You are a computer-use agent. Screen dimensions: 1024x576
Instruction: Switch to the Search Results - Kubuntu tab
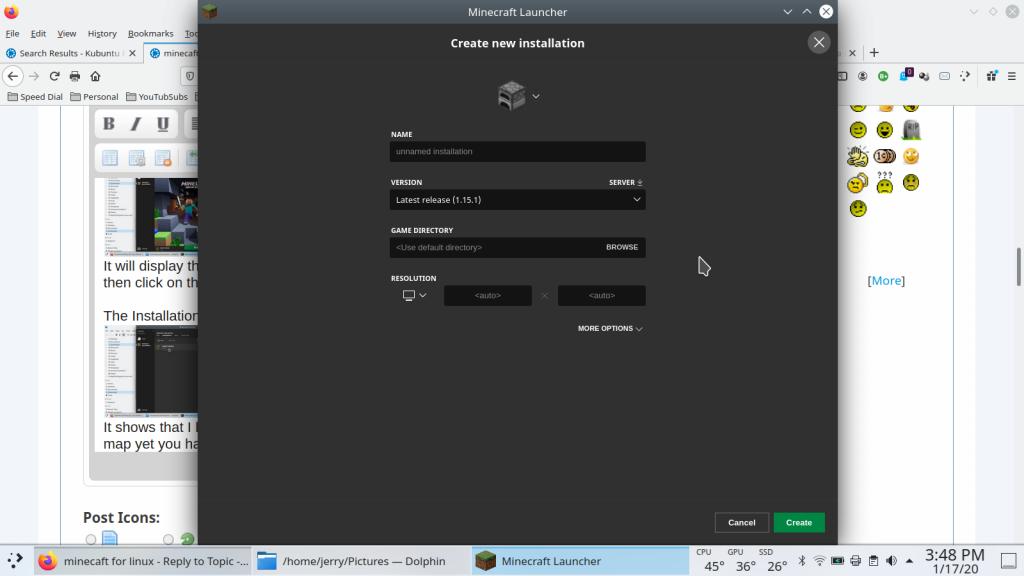tap(70, 53)
